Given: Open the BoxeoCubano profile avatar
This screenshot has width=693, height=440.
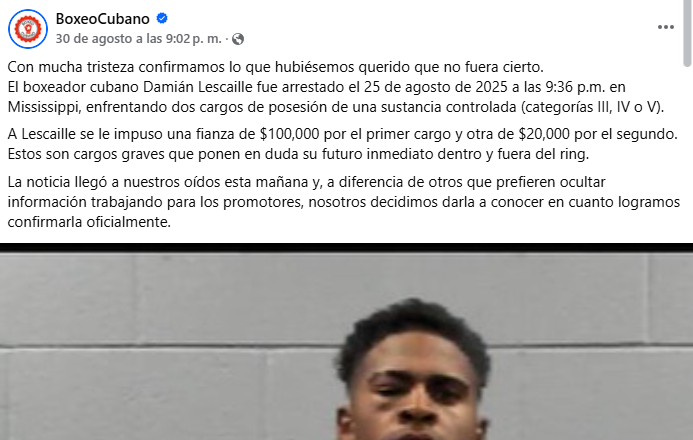Looking at the screenshot, I should [28, 29].
